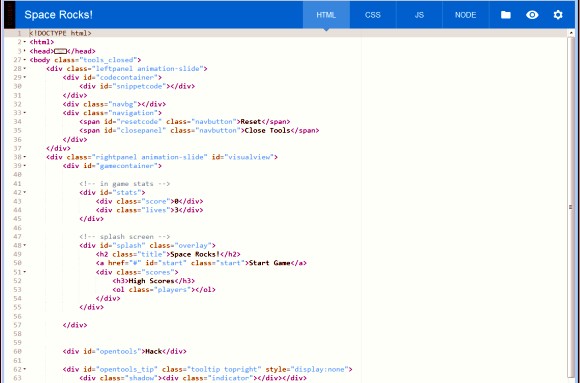Collapse the navigation div fold on line 33
The width and height of the screenshot is (580, 383).
point(25,112)
